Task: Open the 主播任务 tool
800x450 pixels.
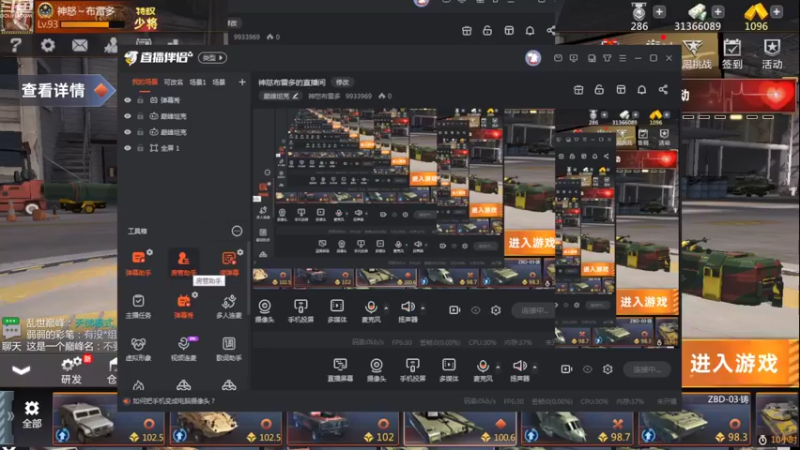Action: click(138, 306)
